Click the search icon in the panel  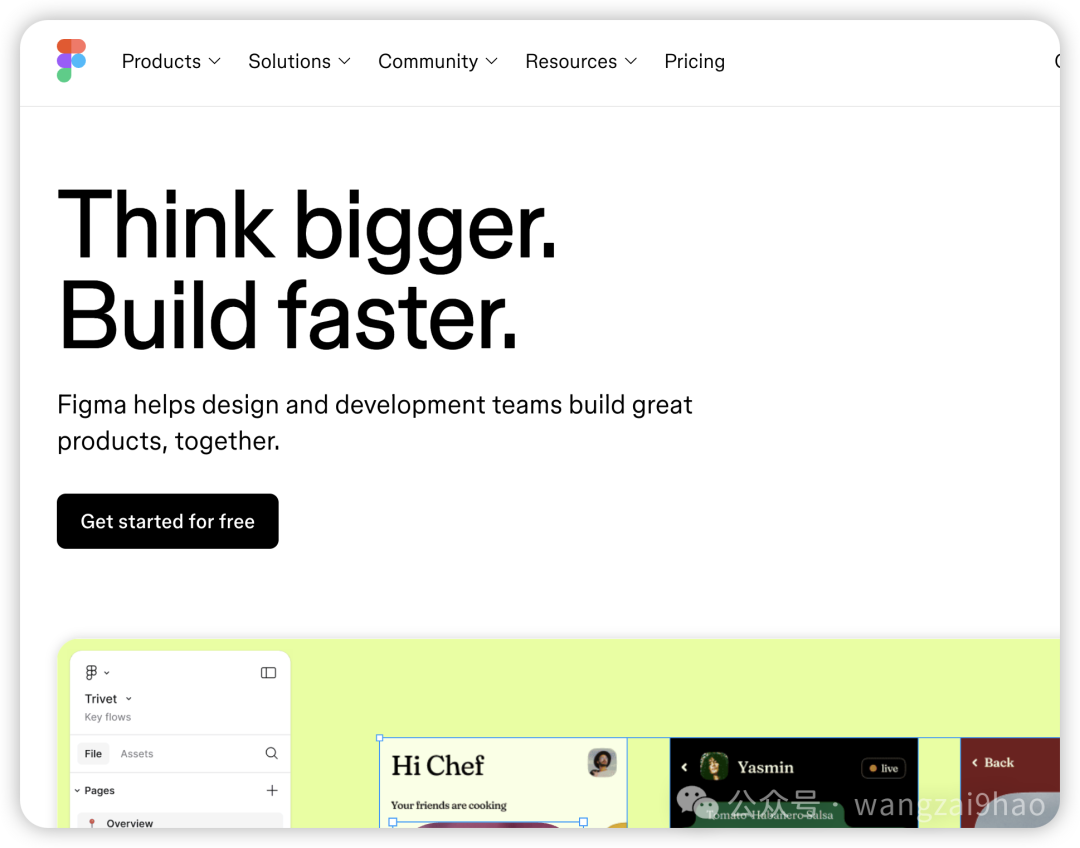click(x=271, y=753)
